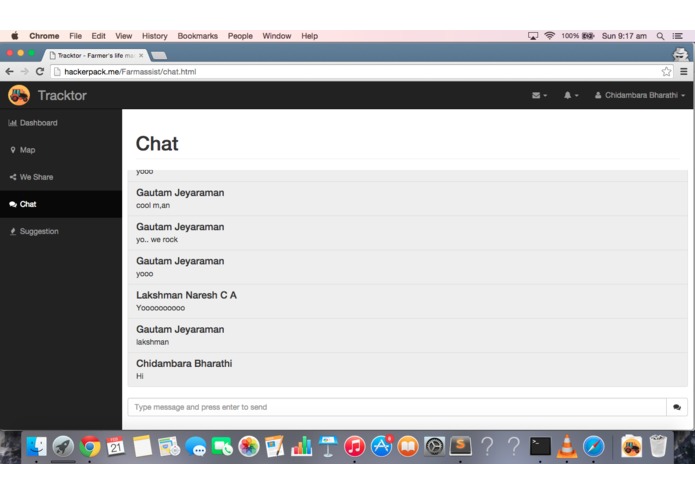Viewport: 695px width, 494px height.
Task: Click the browser forward arrow
Action: pos(24,71)
